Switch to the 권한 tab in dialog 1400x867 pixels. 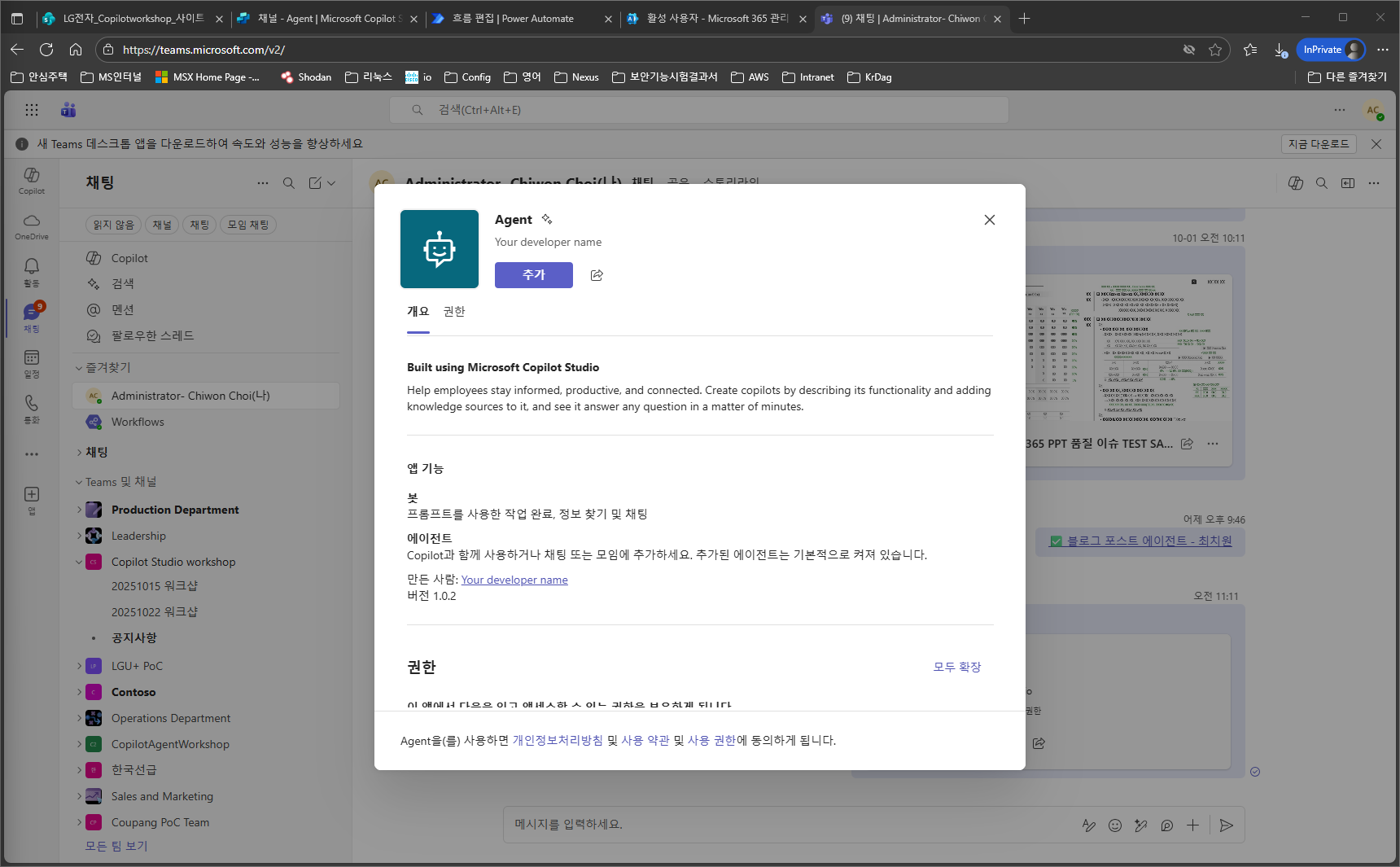pyautogui.click(x=454, y=312)
